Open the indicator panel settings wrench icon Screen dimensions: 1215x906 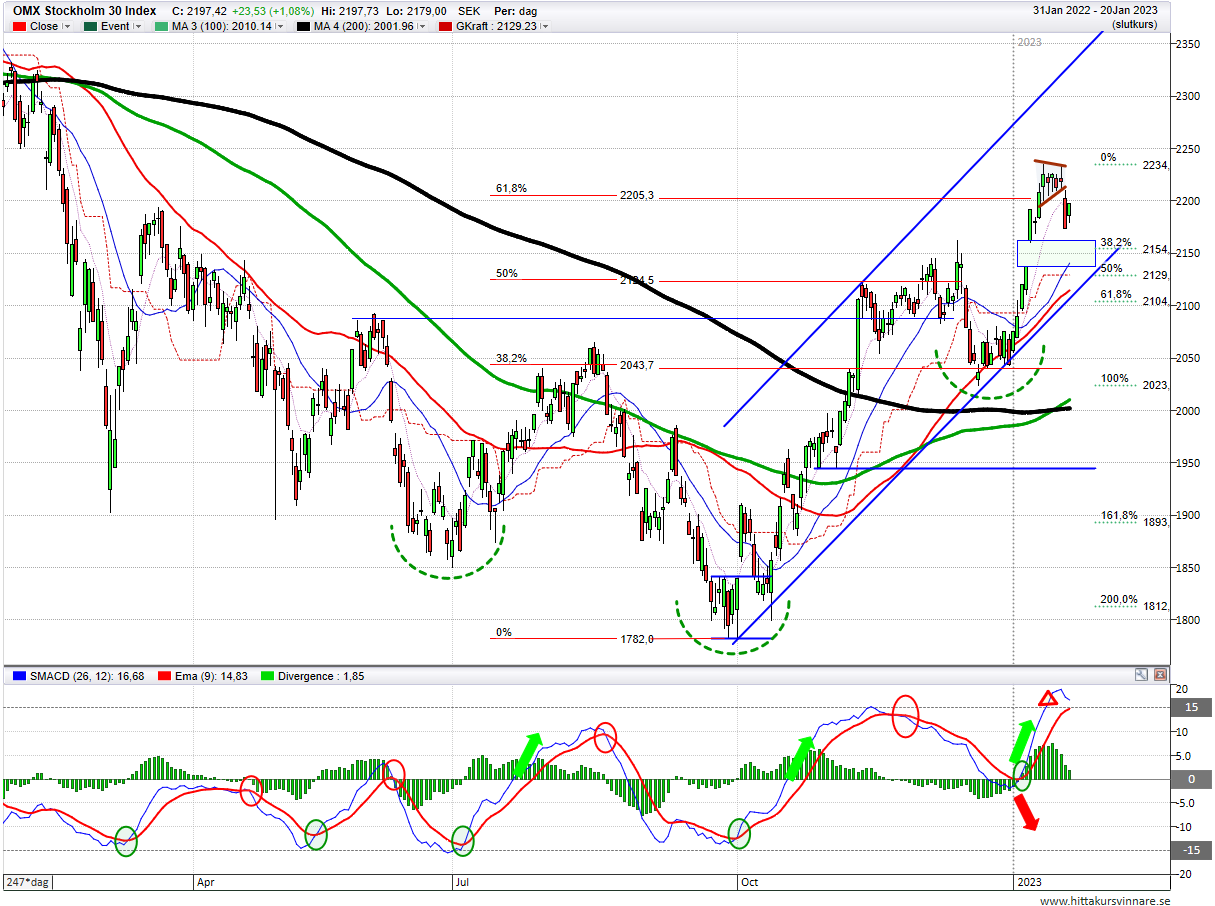[1141, 676]
